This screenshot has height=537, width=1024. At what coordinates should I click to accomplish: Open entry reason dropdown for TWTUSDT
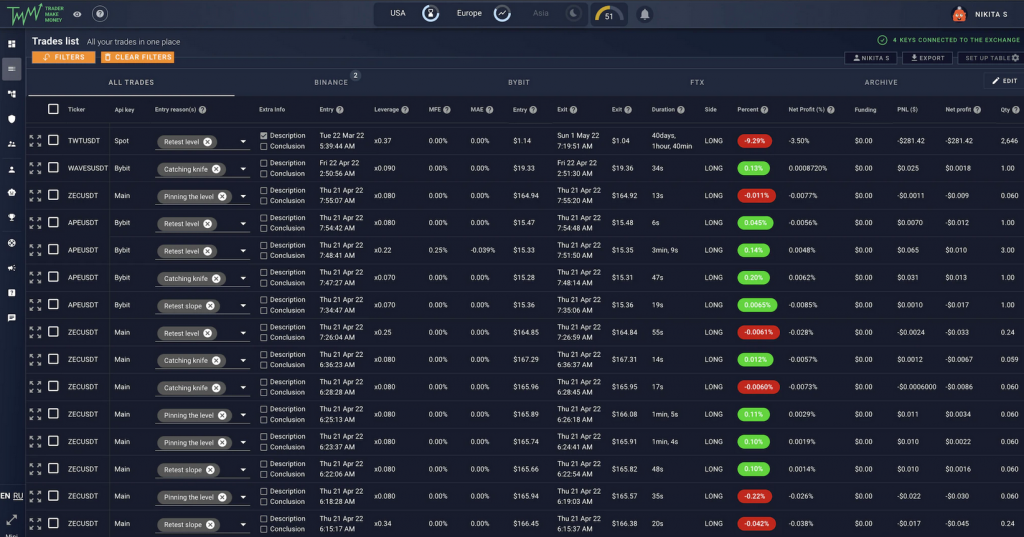(x=243, y=143)
